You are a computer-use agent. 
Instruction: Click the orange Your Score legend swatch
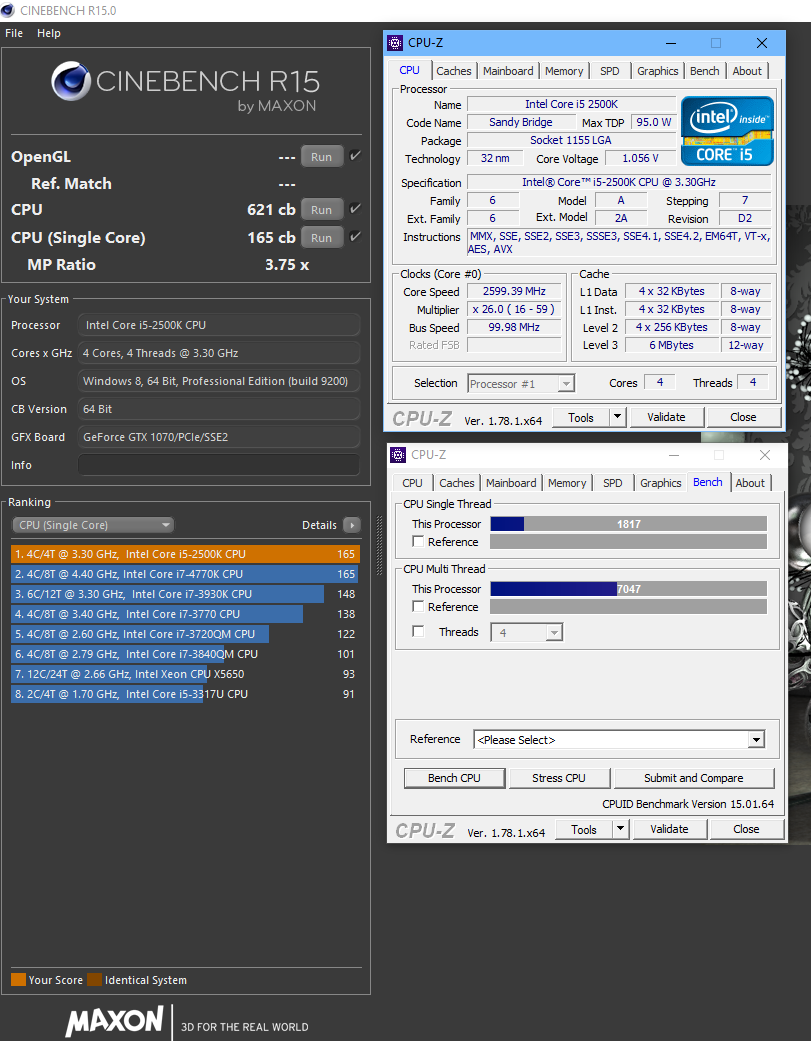19,980
